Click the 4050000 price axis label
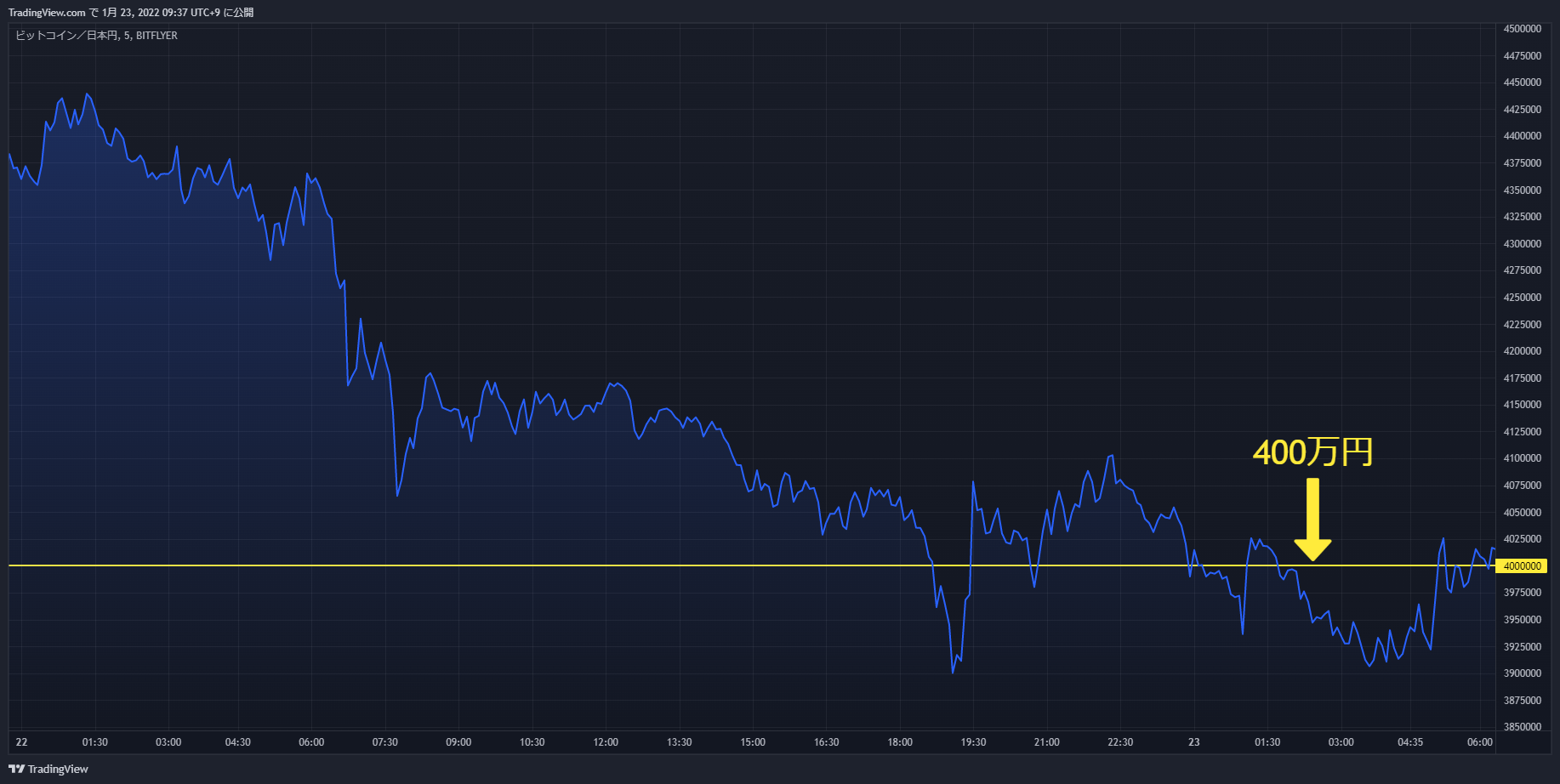 click(x=1522, y=513)
